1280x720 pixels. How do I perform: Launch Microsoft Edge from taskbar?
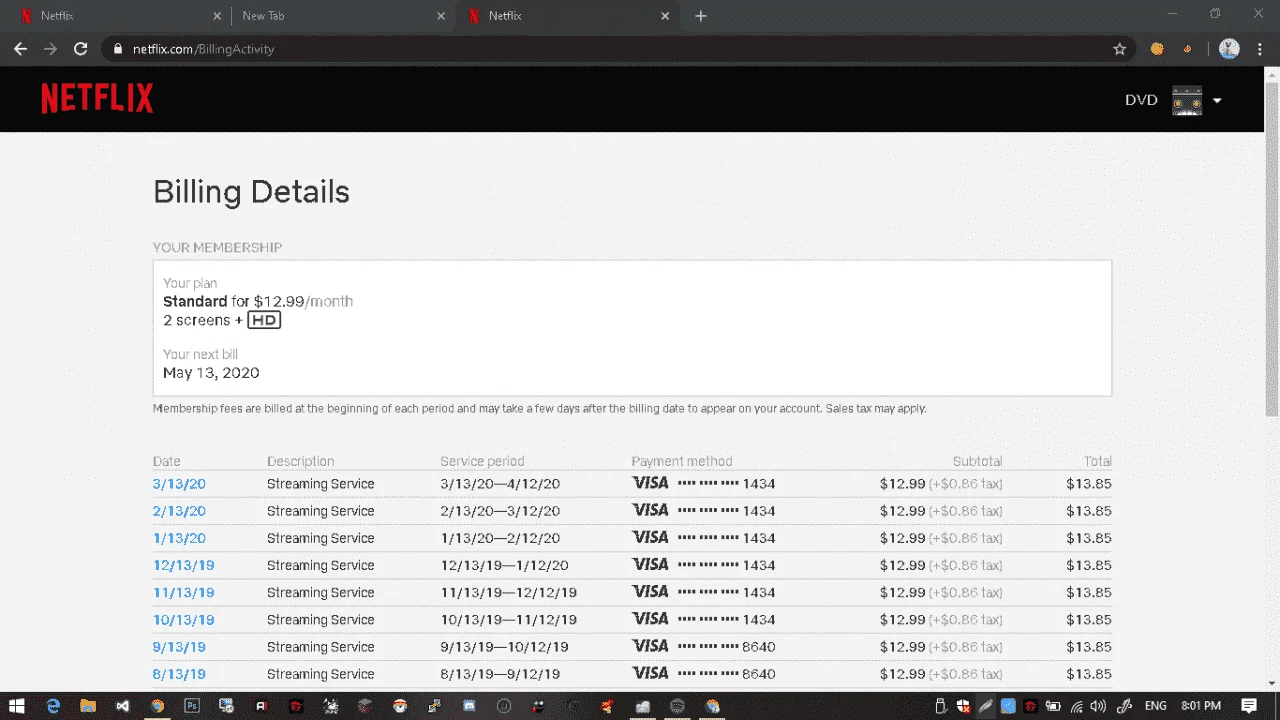pyautogui.click(x=53, y=706)
